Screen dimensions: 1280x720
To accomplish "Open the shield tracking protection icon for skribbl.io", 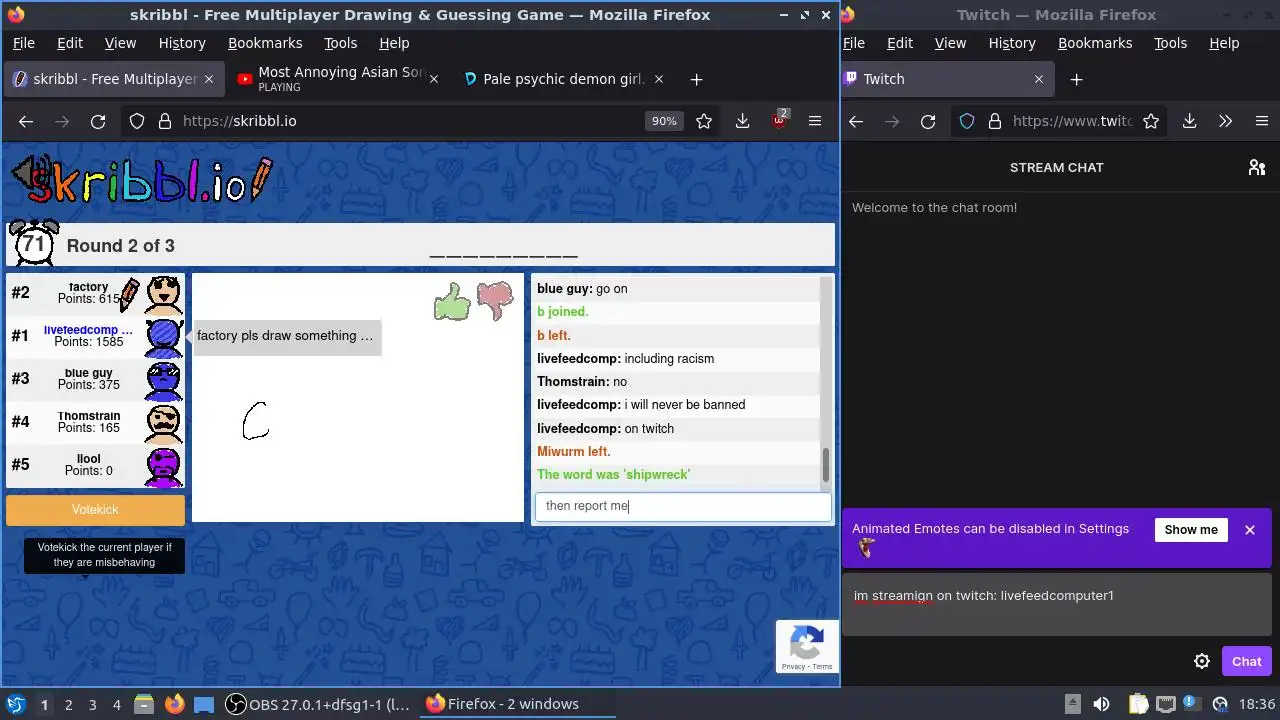I will coord(137,121).
